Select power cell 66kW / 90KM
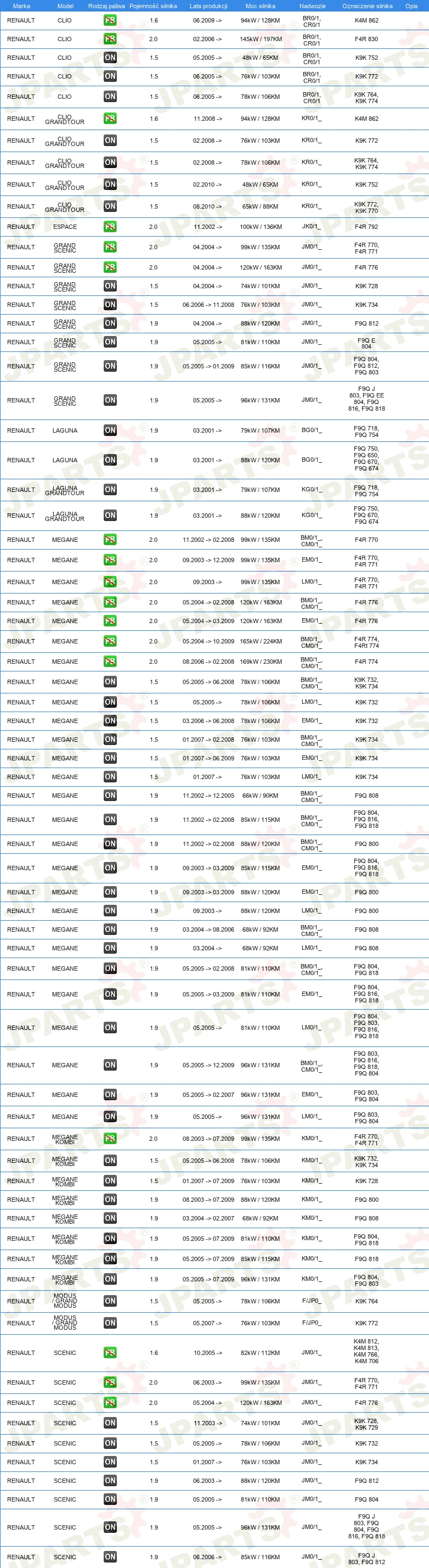The height and width of the screenshot is (1568, 429). click(261, 796)
